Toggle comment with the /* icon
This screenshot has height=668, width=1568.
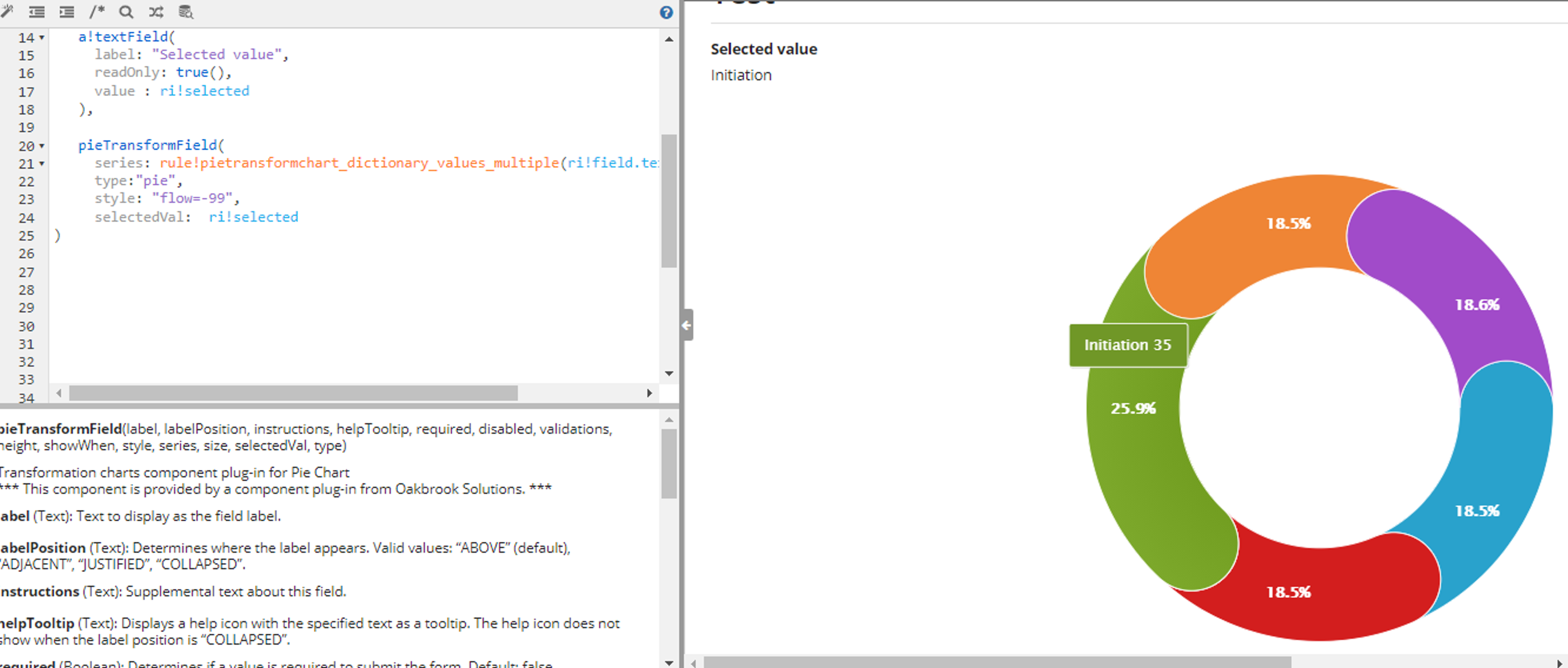point(97,11)
